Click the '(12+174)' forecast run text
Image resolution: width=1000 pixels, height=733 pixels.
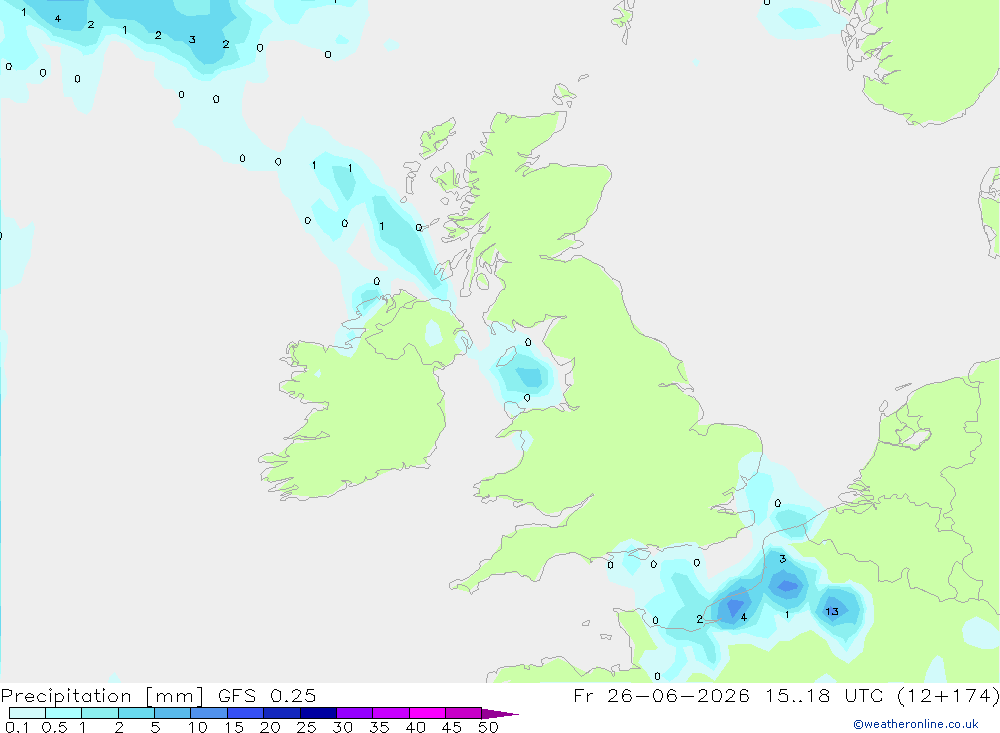click(x=948, y=695)
